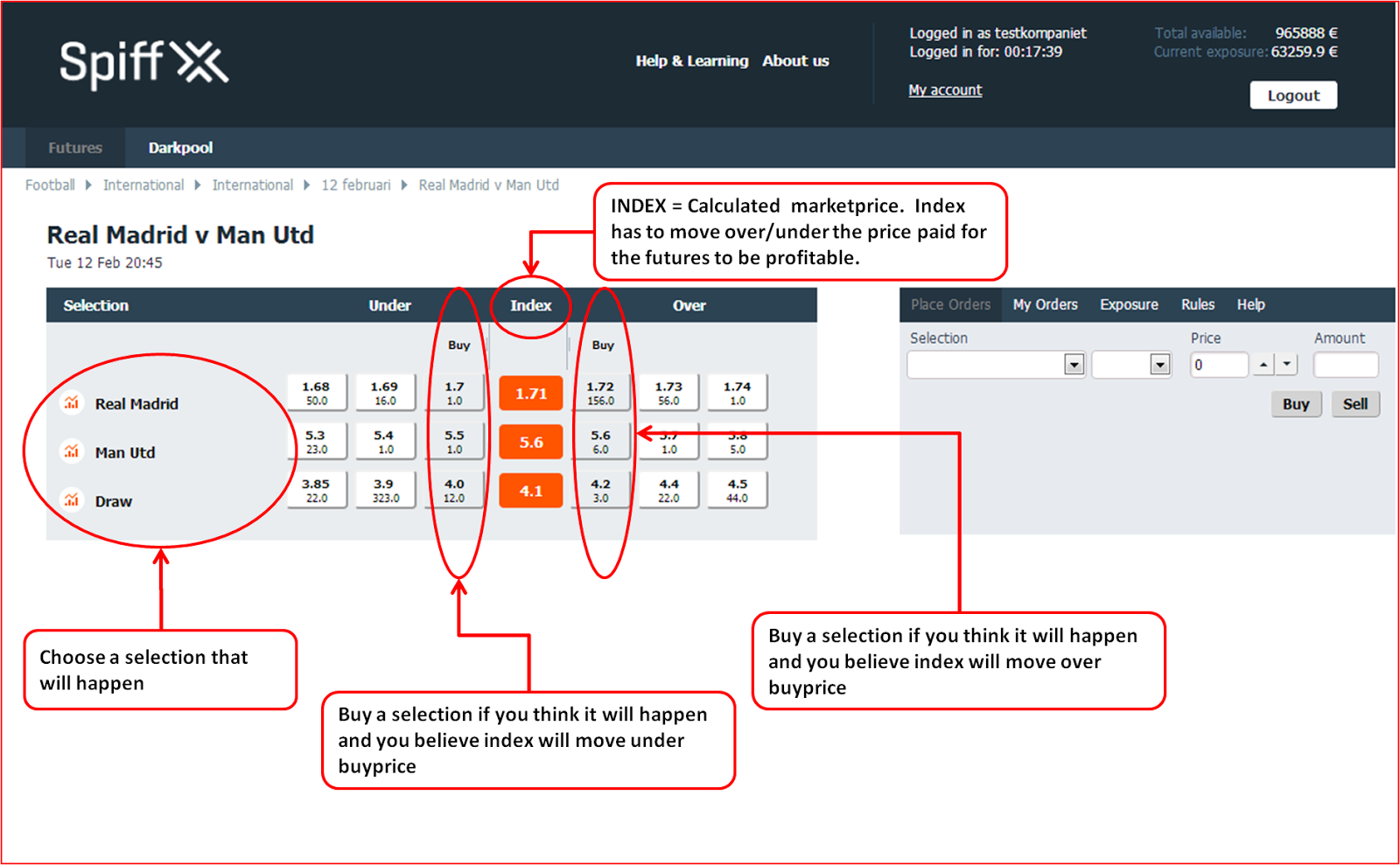Open the Rules tab
The height and width of the screenshot is (865, 1400).
coord(1198,304)
